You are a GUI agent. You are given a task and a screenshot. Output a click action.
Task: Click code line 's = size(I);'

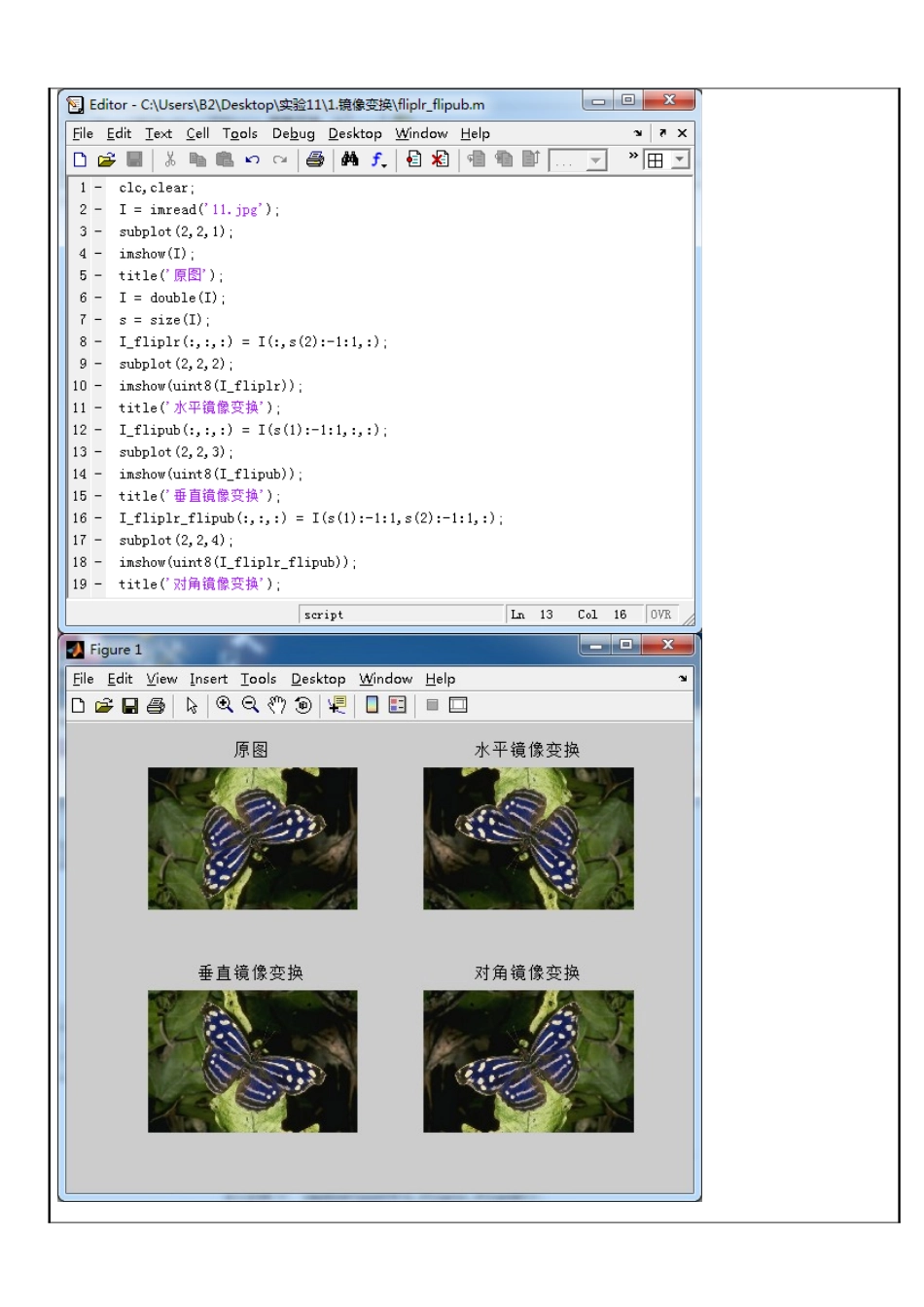pyautogui.click(x=163, y=320)
